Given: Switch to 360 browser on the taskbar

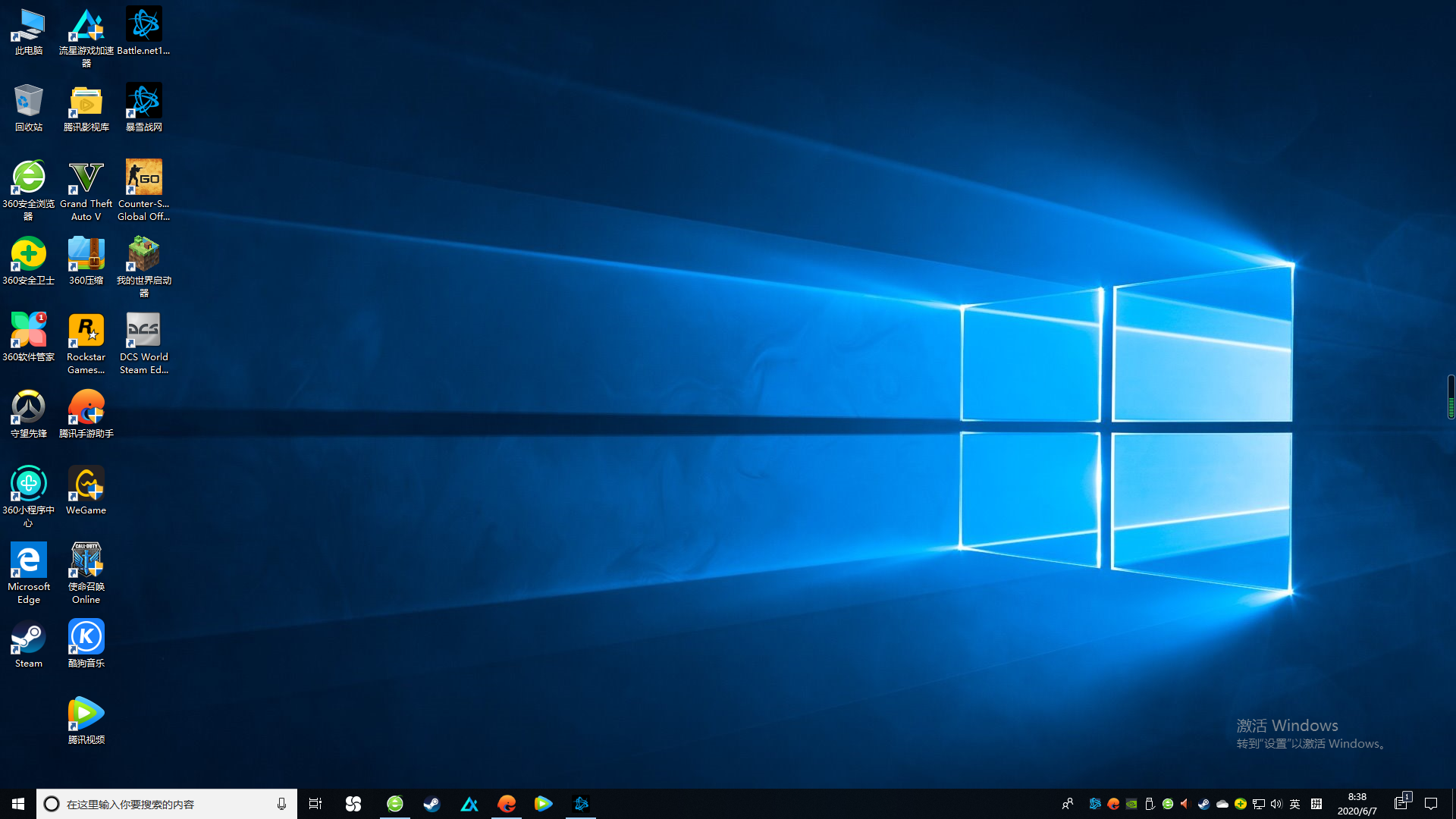Looking at the screenshot, I should [395, 804].
